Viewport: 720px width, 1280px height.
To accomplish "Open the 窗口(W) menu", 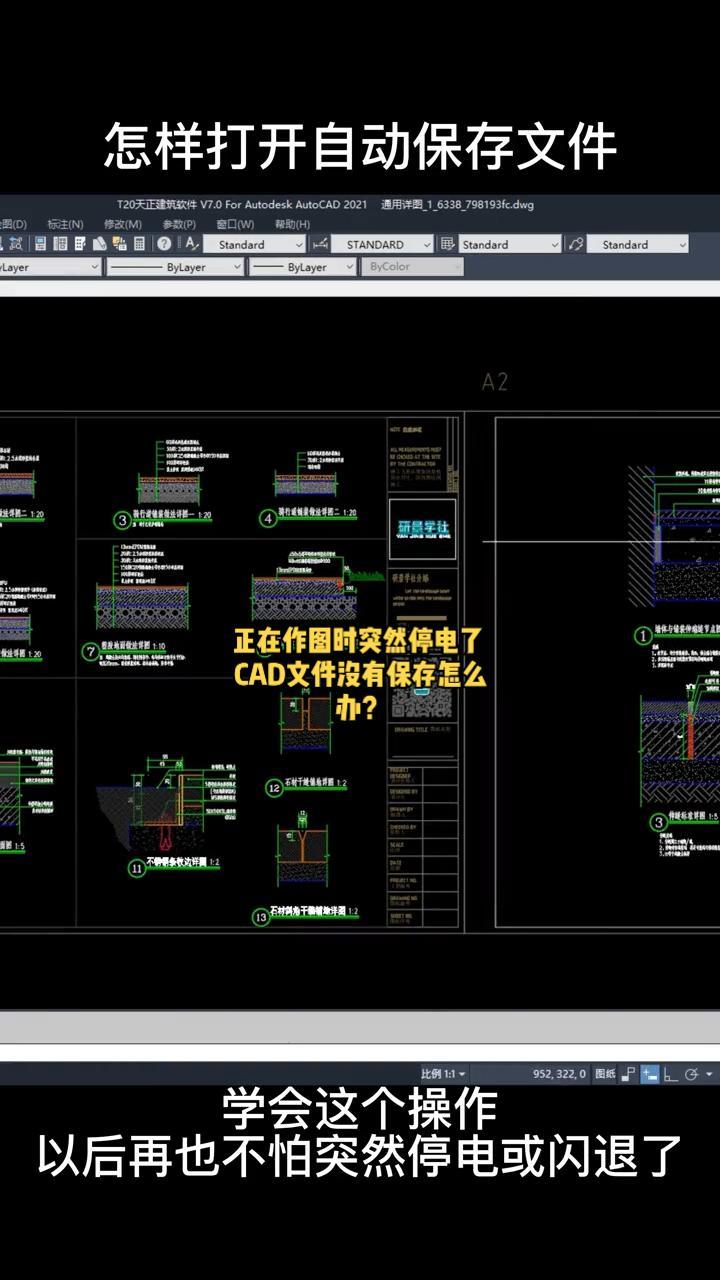I will coord(235,224).
